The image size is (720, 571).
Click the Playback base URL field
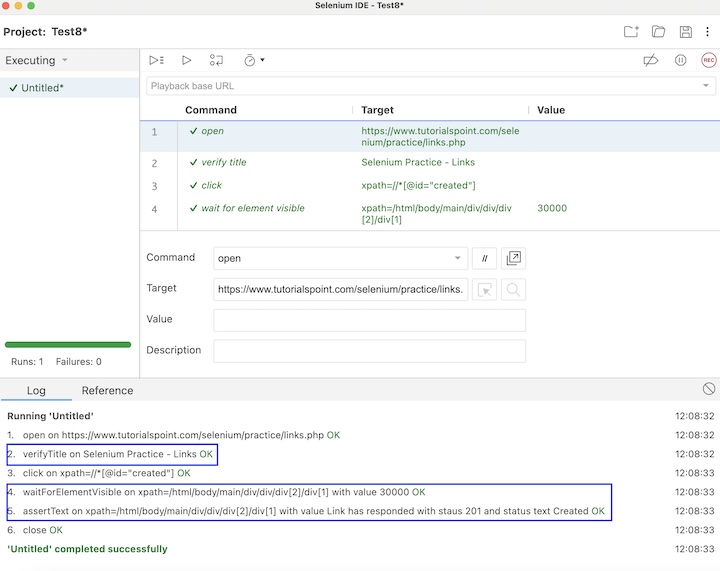431,86
